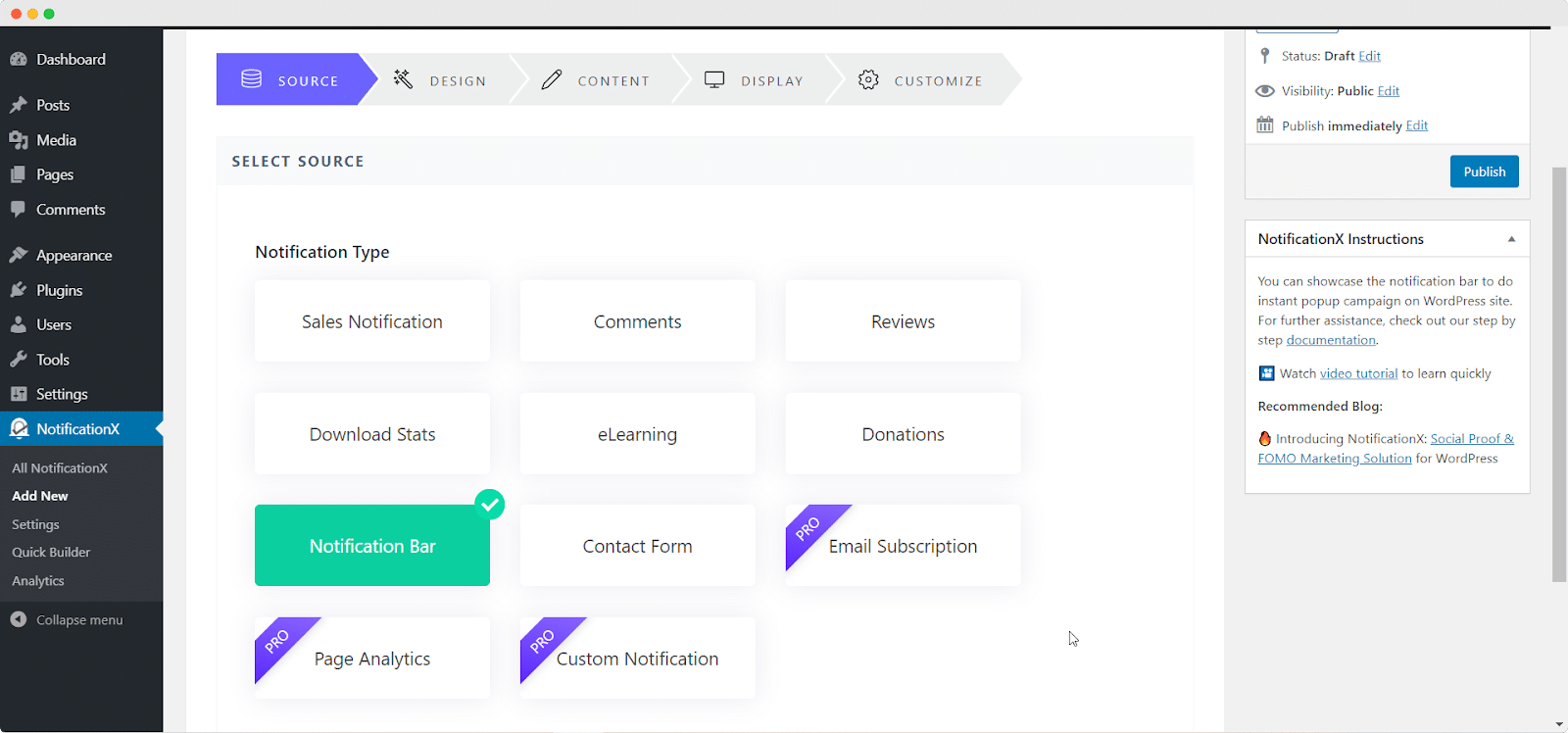Click the page vertical scrollbar
The image size is (1568, 733).
click(1559, 374)
